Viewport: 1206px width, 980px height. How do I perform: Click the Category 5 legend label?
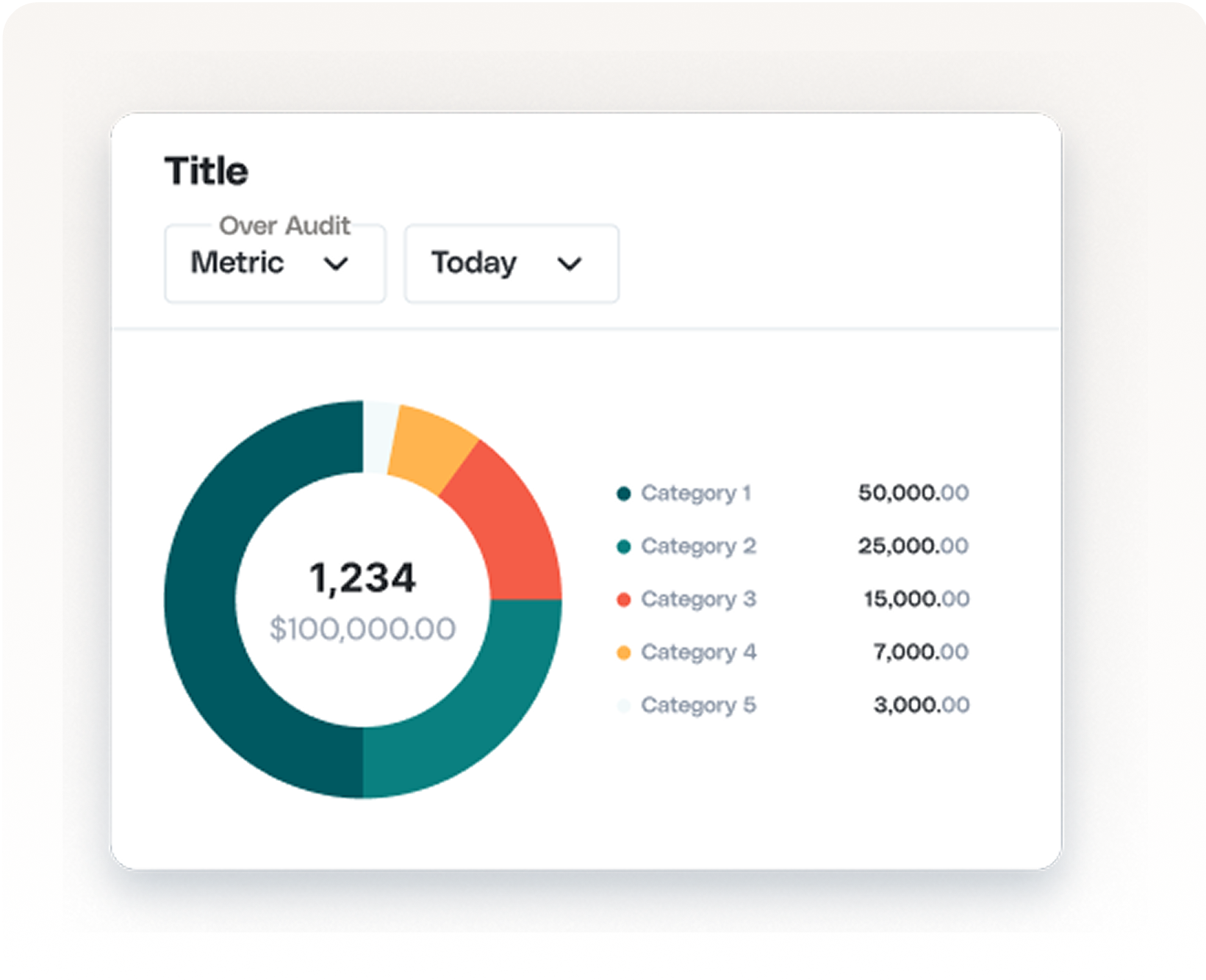point(698,705)
